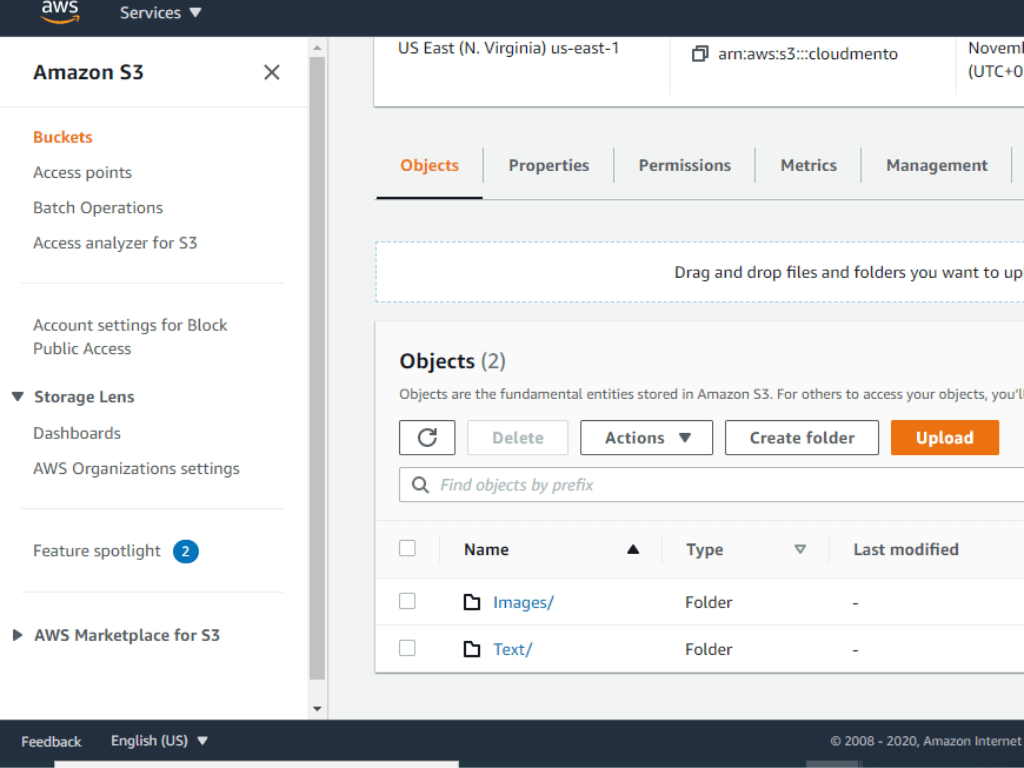
Task: Click the Text/ folder icon
Action: 472,648
